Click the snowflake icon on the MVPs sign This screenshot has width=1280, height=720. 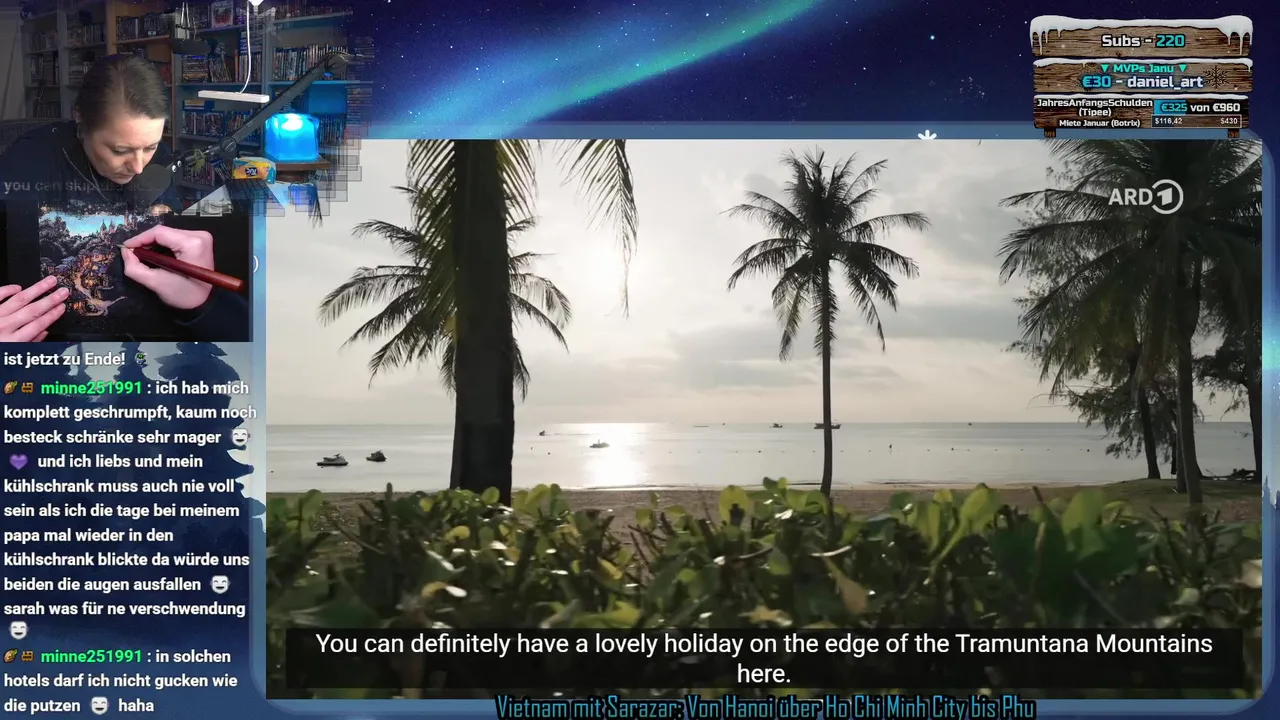click(1217, 78)
